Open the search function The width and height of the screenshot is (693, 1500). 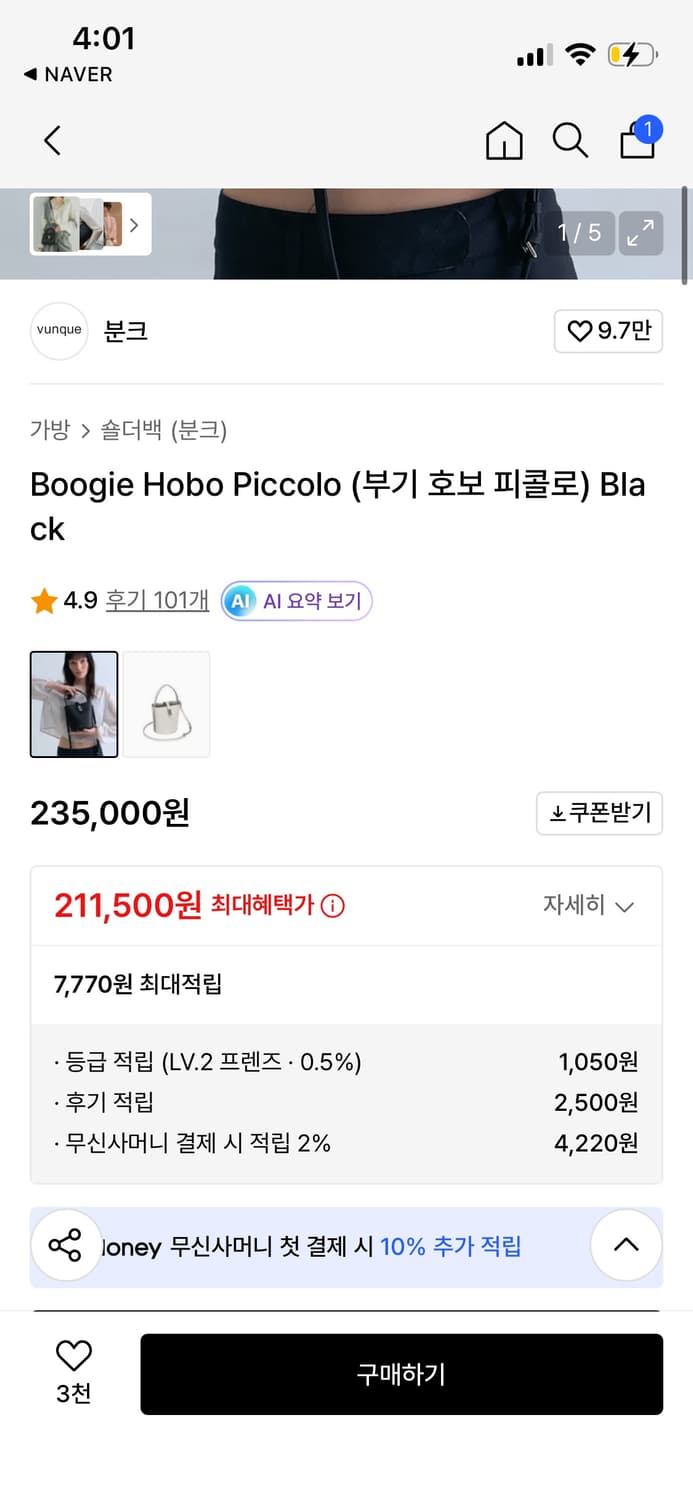(x=570, y=141)
